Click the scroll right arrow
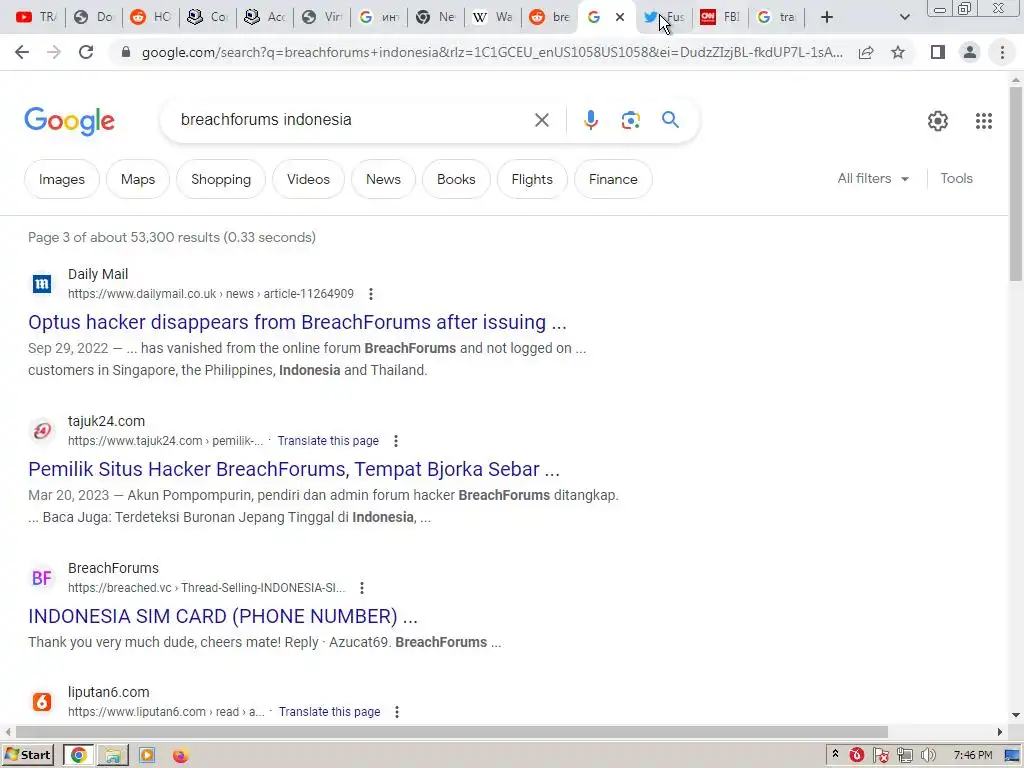The image size is (1024, 768). point(1000,732)
